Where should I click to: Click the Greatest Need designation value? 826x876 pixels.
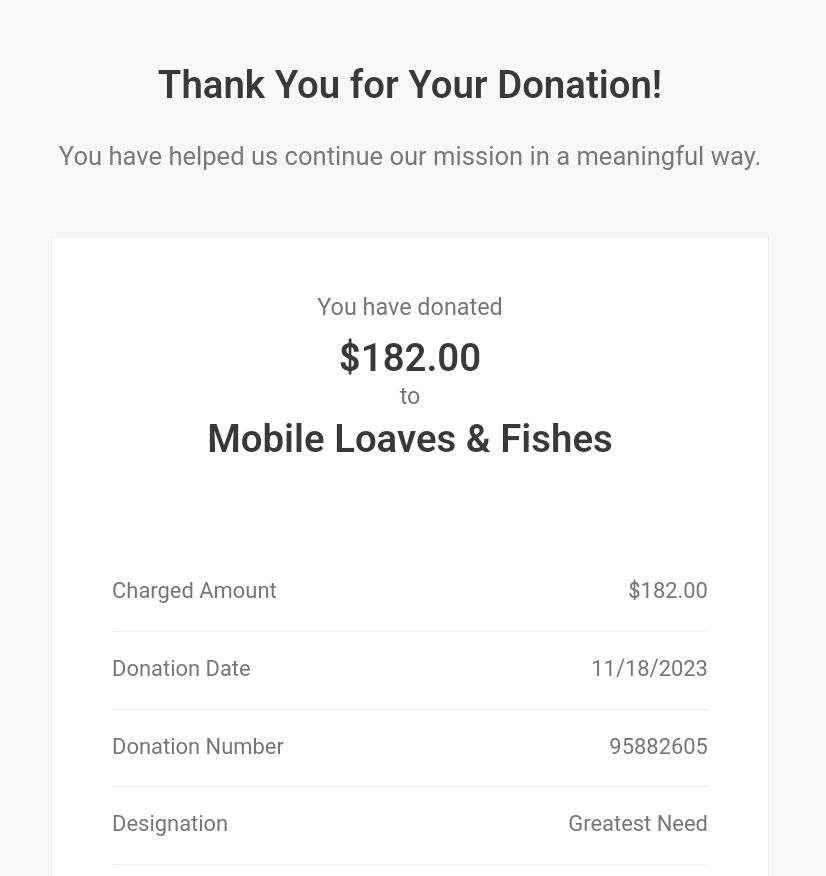tap(638, 823)
